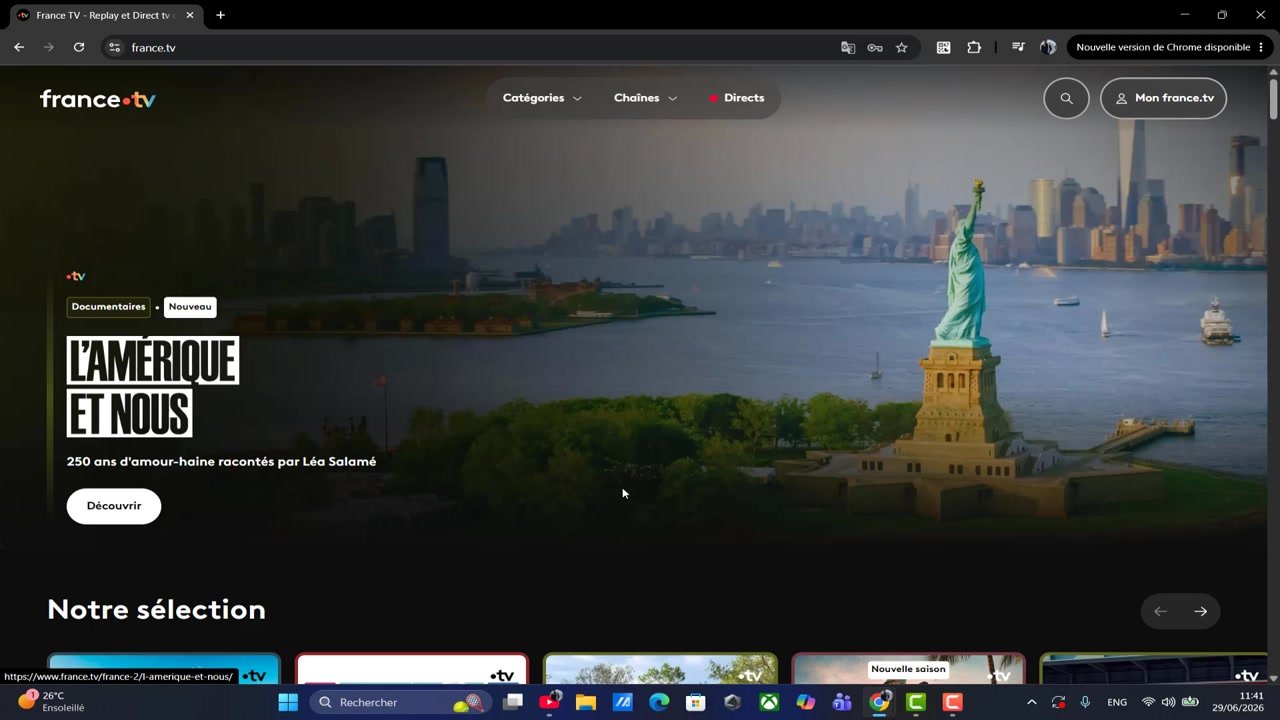Expand the Catégories menu

(x=542, y=98)
